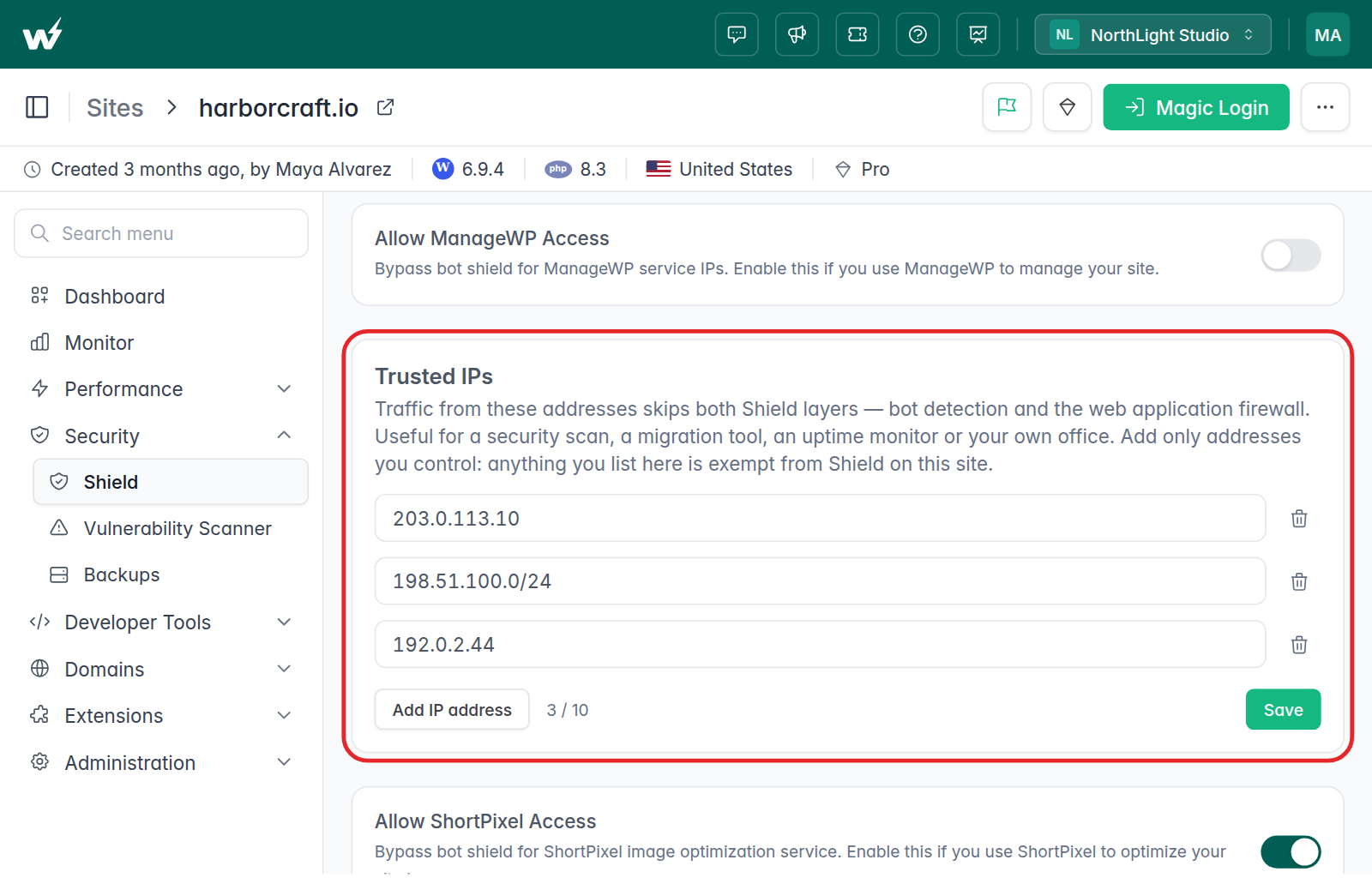The height and width of the screenshot is (878, 1372).
Task: Click the 192.0.2.44 IP input field
Action: pyautogui.click(x=820, y=645)
